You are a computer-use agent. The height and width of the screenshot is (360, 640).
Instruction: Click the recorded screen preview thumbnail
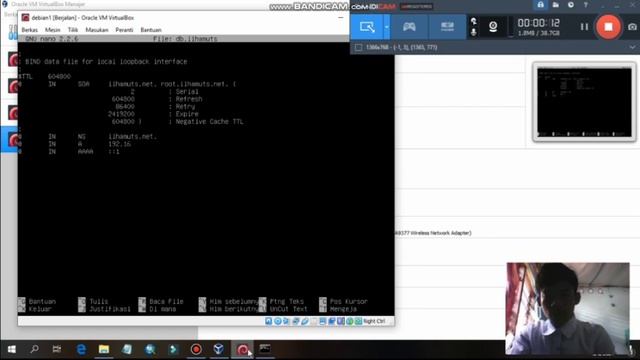pyautogui.click(x=584, y=102)
